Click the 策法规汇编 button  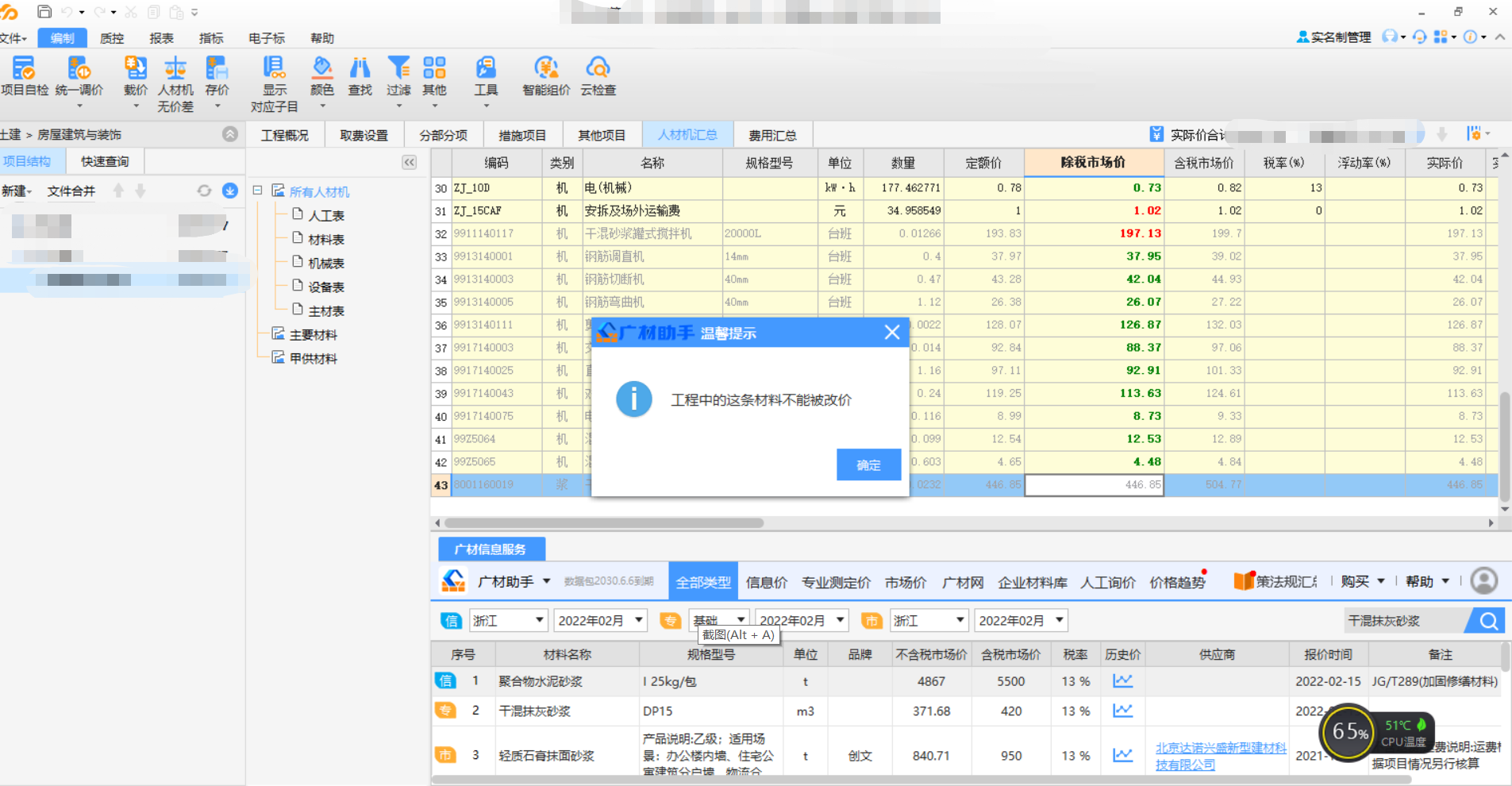(1275, 582)
